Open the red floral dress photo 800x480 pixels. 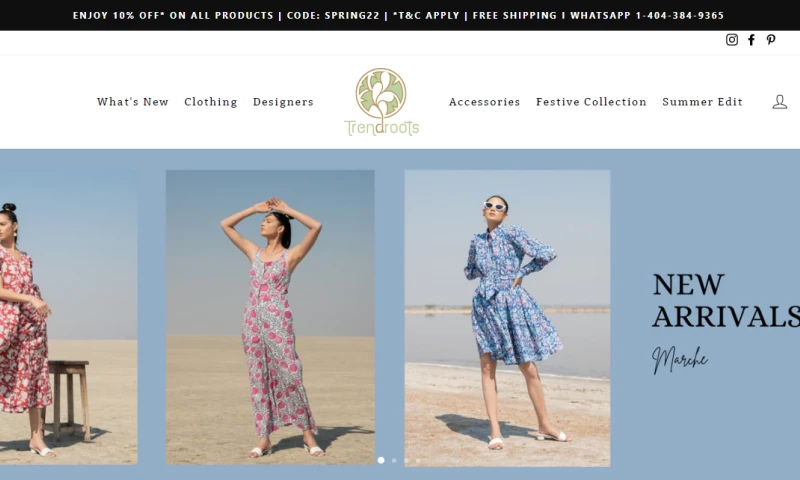click(x=68, y=317)
